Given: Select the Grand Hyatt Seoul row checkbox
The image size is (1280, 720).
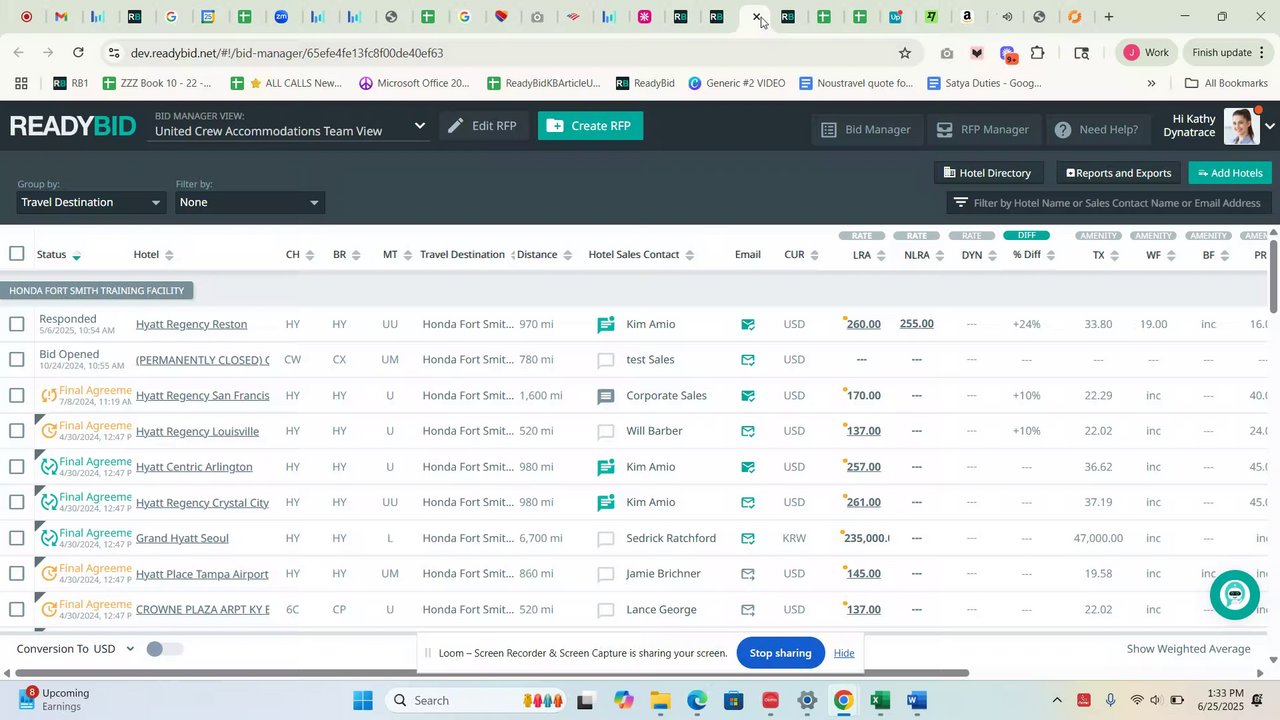Looking at the screenshot, I should [16, 539].
